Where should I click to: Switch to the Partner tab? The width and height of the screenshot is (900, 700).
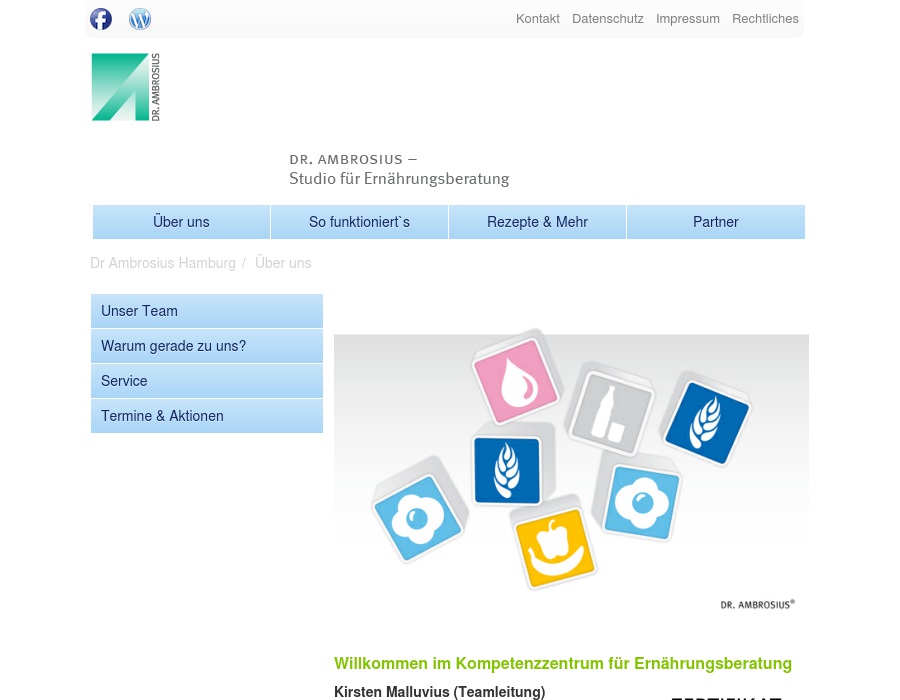pyautogui.click(x=716, y=222)
